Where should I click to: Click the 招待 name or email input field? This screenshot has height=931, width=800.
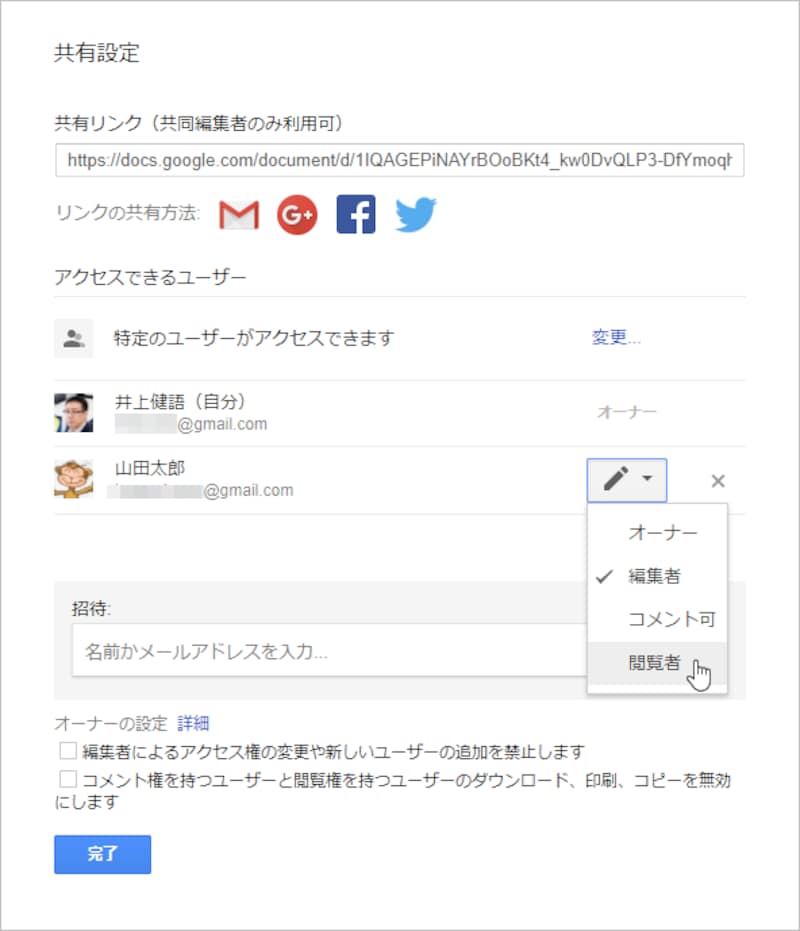tap(300, 651)
